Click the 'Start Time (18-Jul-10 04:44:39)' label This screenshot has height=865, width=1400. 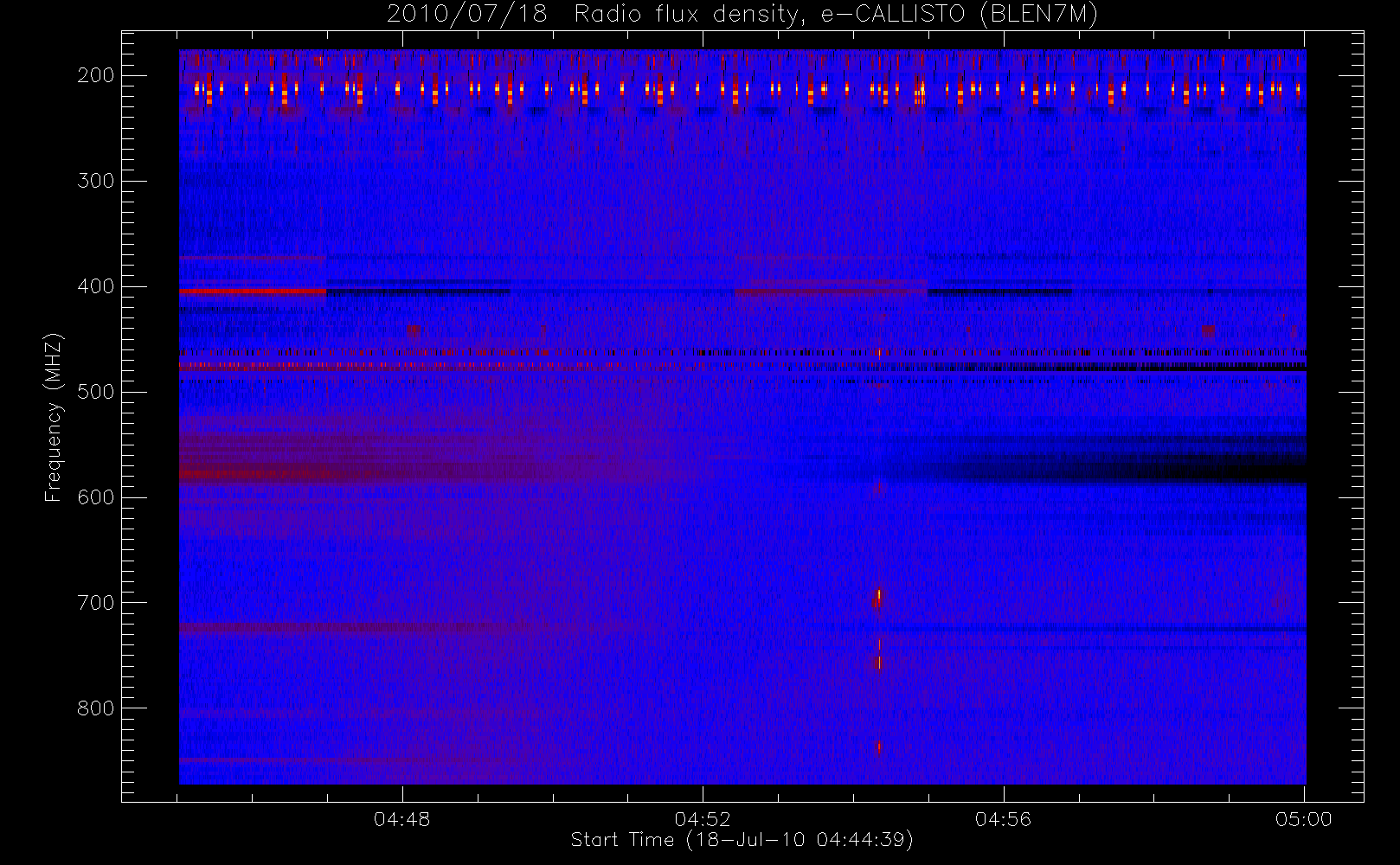[x=742, y=840]
